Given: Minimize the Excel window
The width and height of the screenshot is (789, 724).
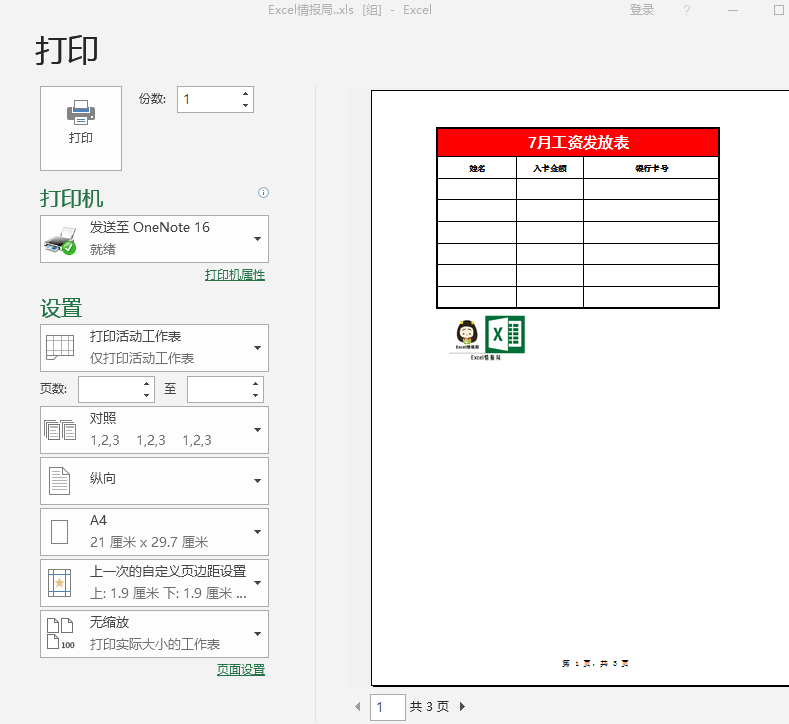Looking at the screenshot, I should pyautogui.click(x=733, y=10).
